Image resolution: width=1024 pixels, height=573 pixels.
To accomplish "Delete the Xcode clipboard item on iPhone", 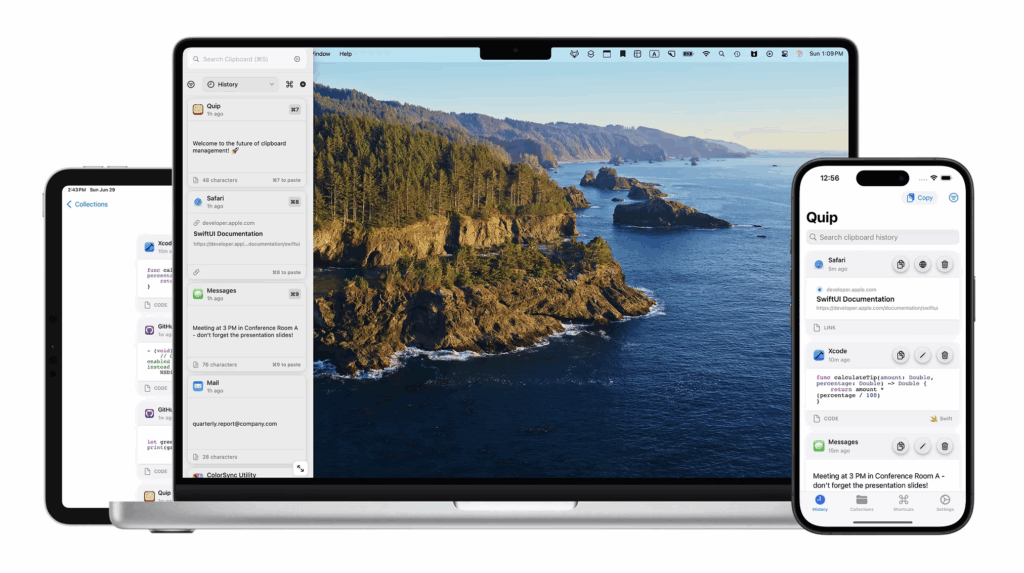I will point(945,355).
